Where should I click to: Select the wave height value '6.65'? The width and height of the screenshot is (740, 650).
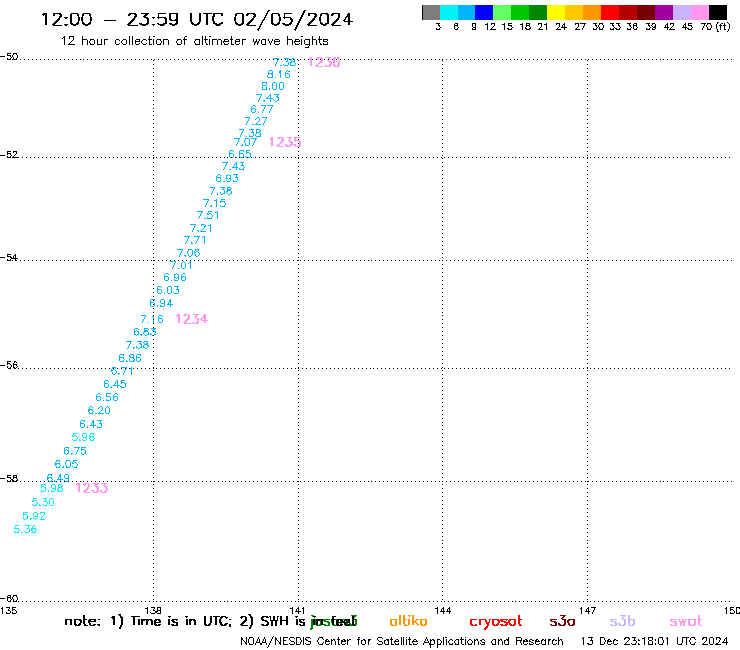[240, 154]
